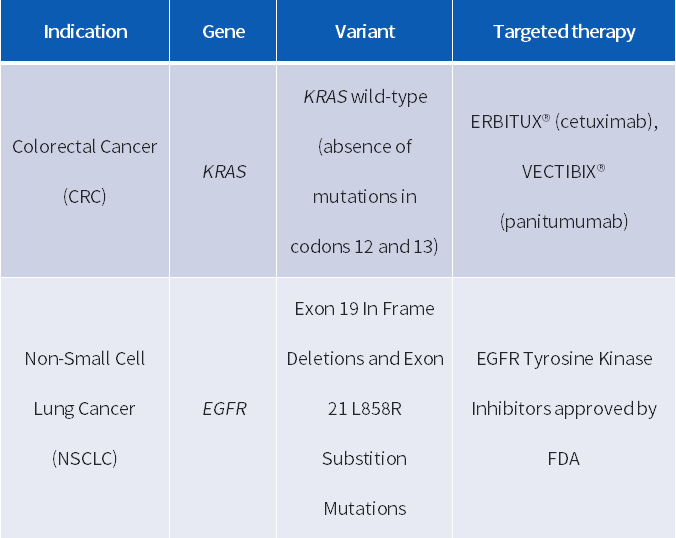This screenshot has width=676, height=538.
Task: Click the ERBITUX (cetuximab) text
Action: click(564, 122)
